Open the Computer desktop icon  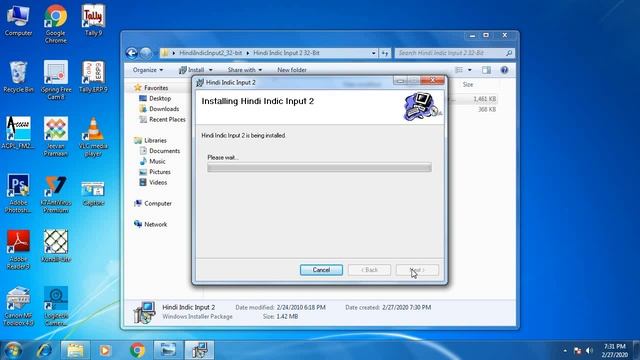18,21
